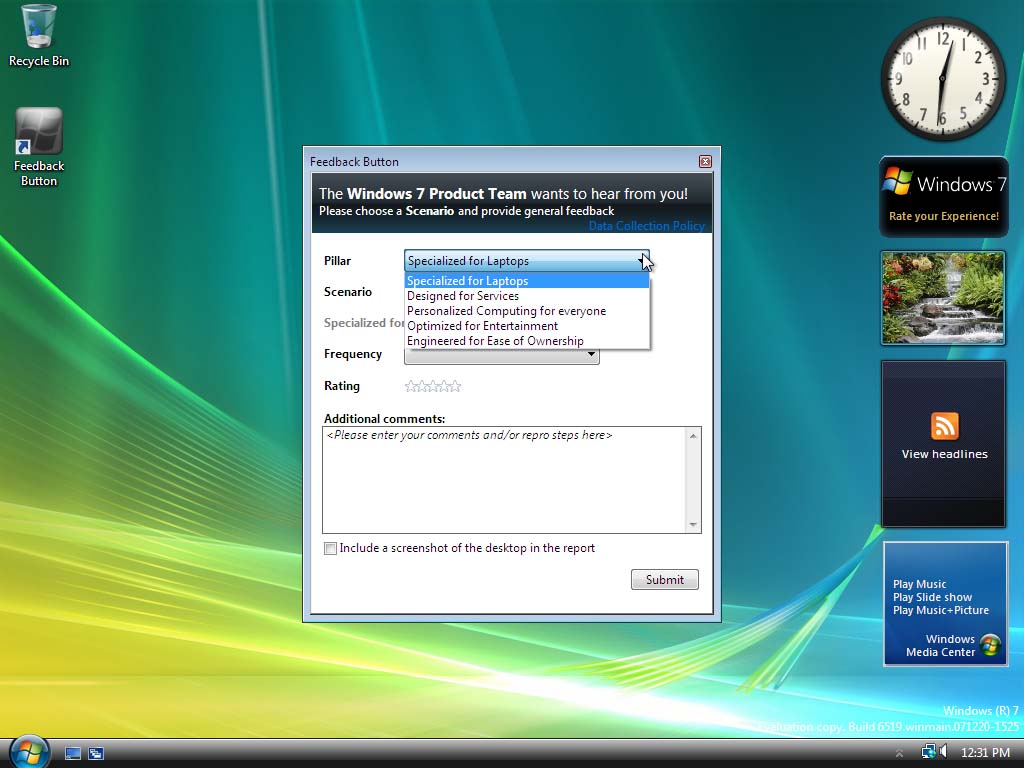Open the first quick launch icon on the taskbar

coord(72,751)
